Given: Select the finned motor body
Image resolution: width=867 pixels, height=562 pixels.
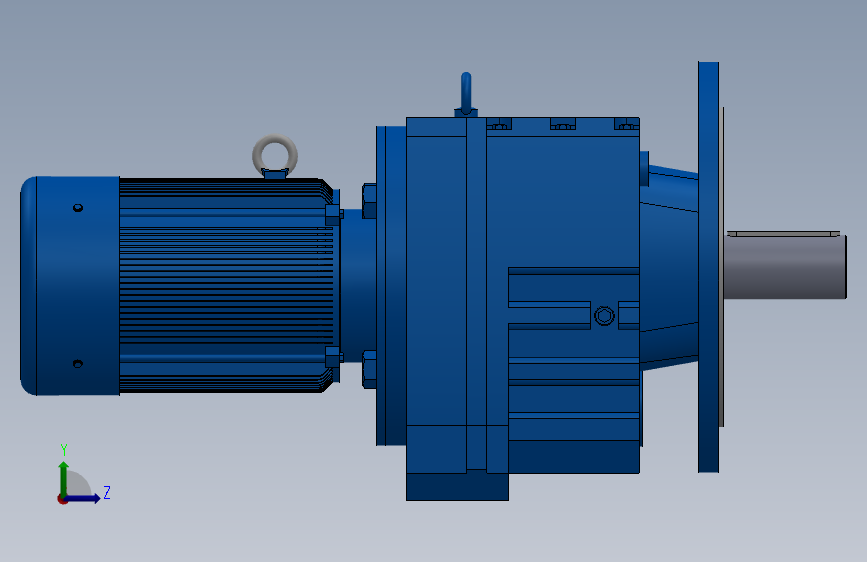Looking at the screenshot, I should click(x=226, y=285).
